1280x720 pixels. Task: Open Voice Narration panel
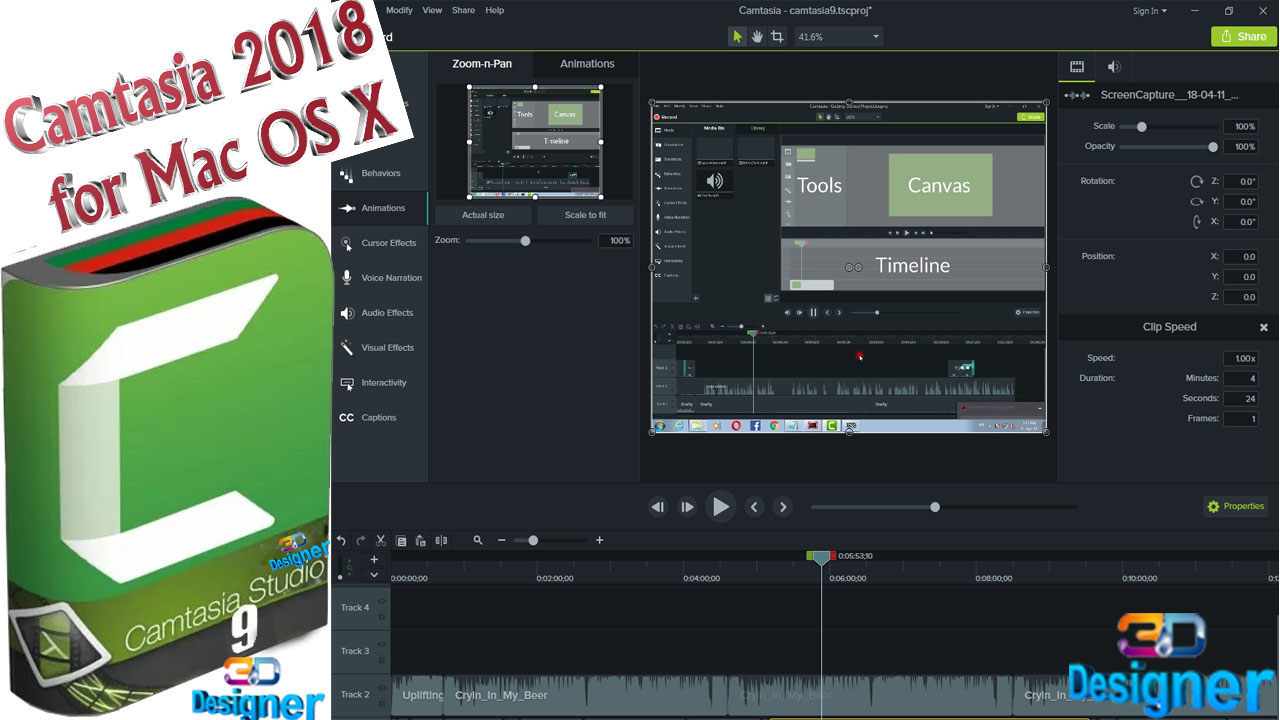tap(379, 278)
